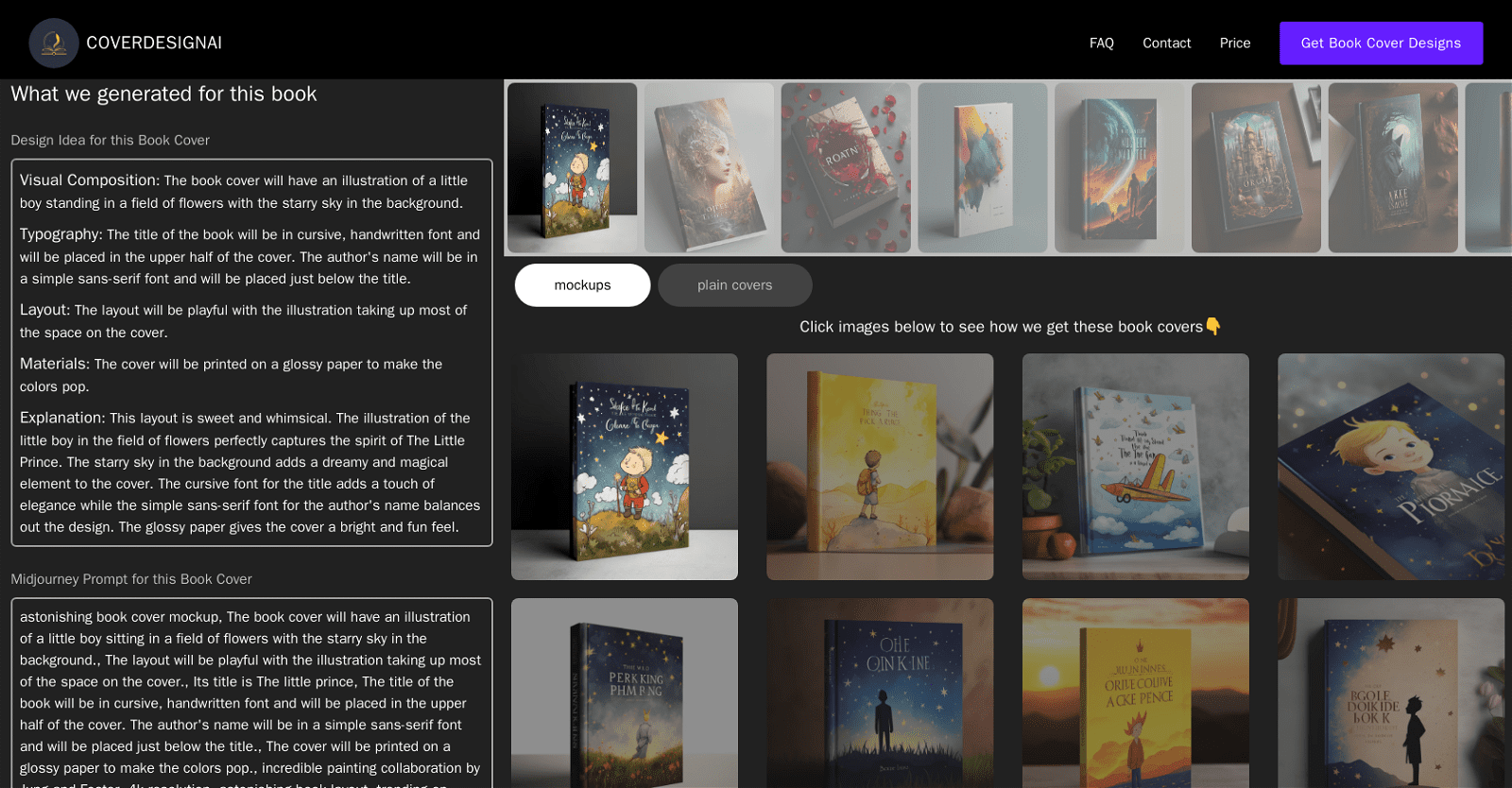Click Get Book Cover Designs button

coord(1381,43)
